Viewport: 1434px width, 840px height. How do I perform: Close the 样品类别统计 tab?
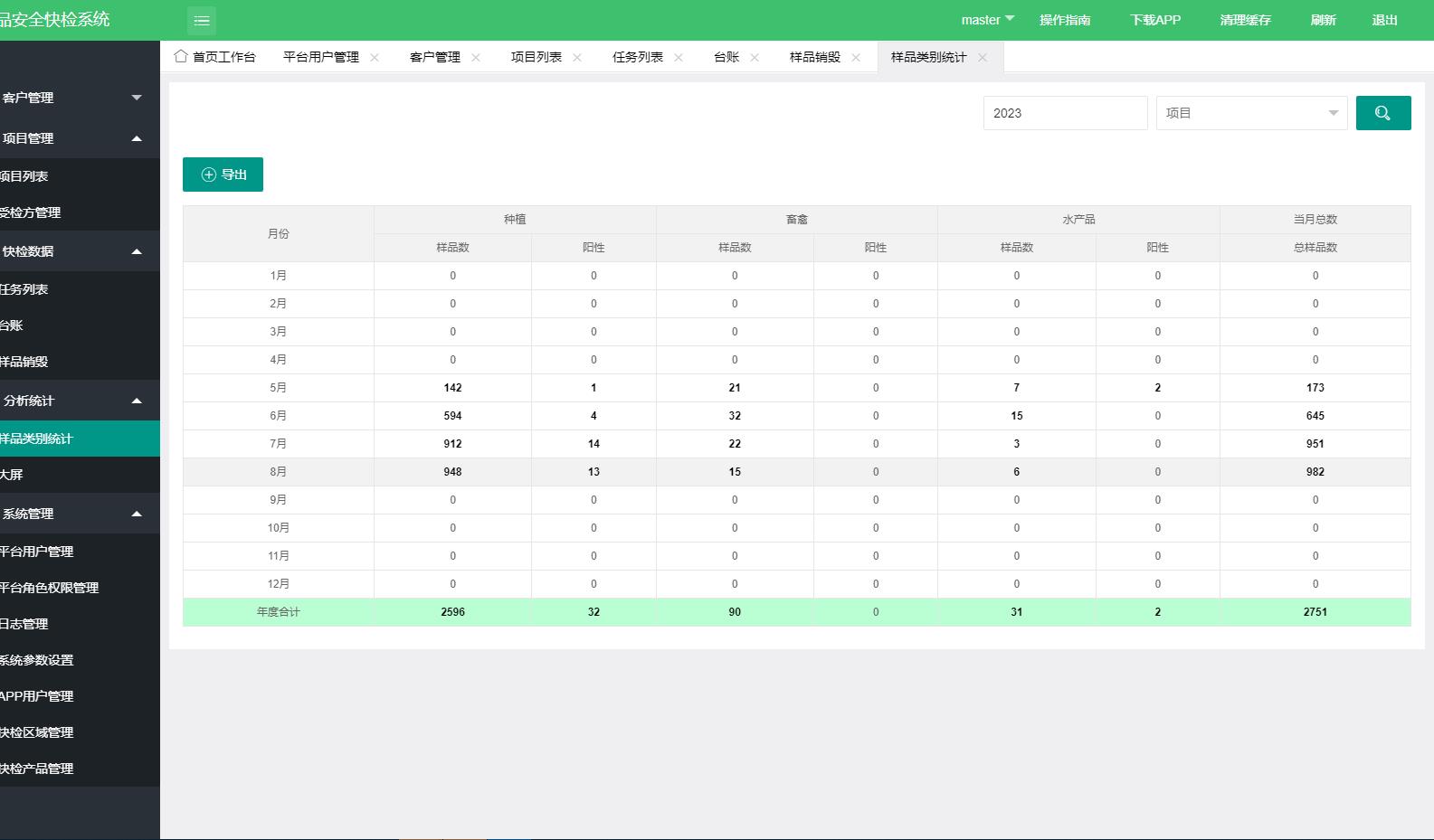[x=983, y=57]
